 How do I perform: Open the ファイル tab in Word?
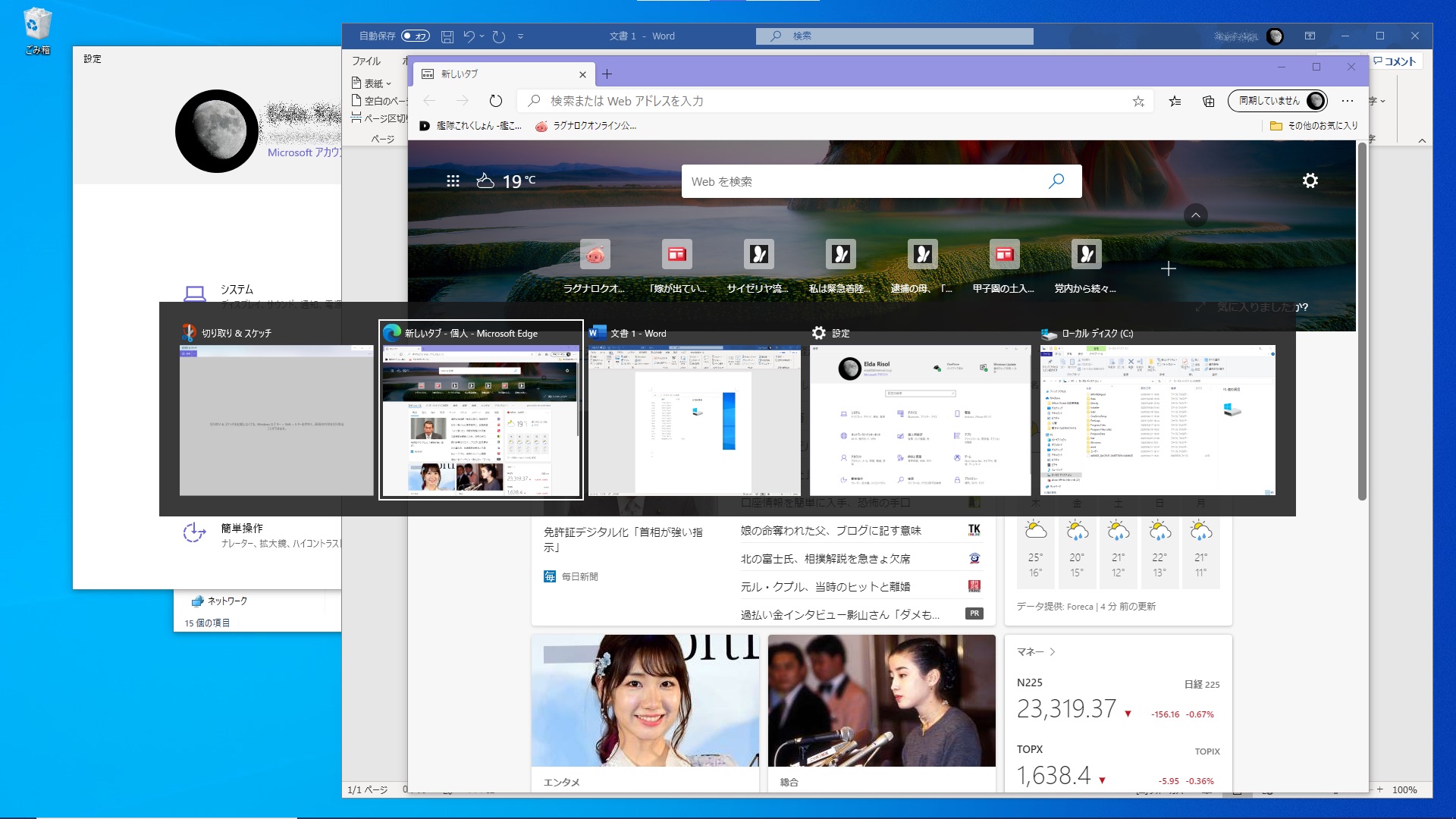[x=366, y=61]
